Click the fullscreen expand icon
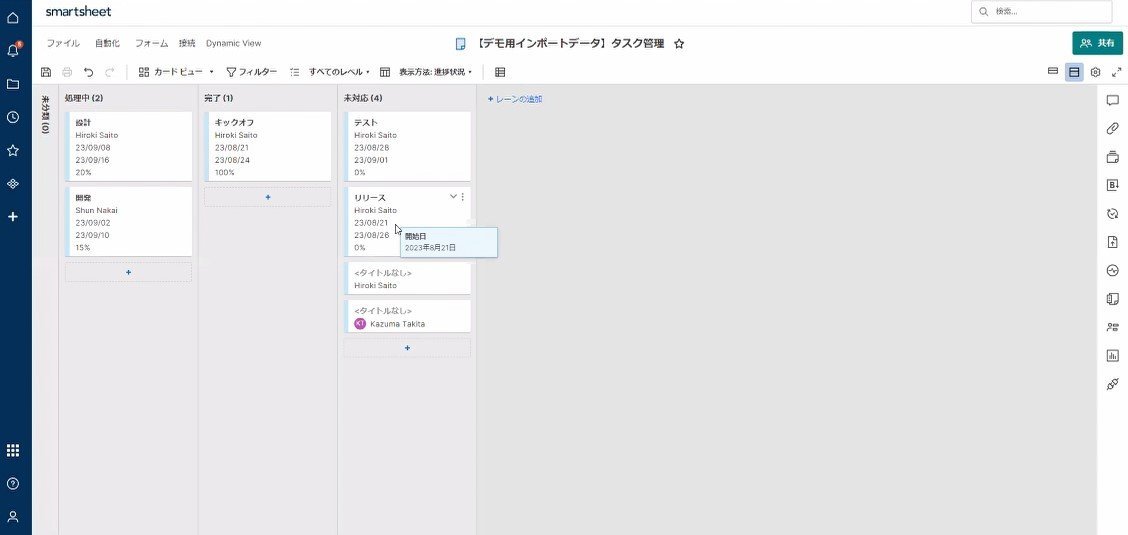Screen dimensions: 1128x535 pyautogui.click(x=1116, y=72)
